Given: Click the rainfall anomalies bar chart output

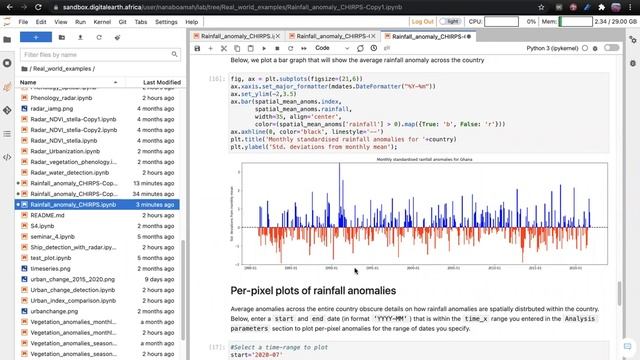Looking at the screenshot, I should point(419,213).
